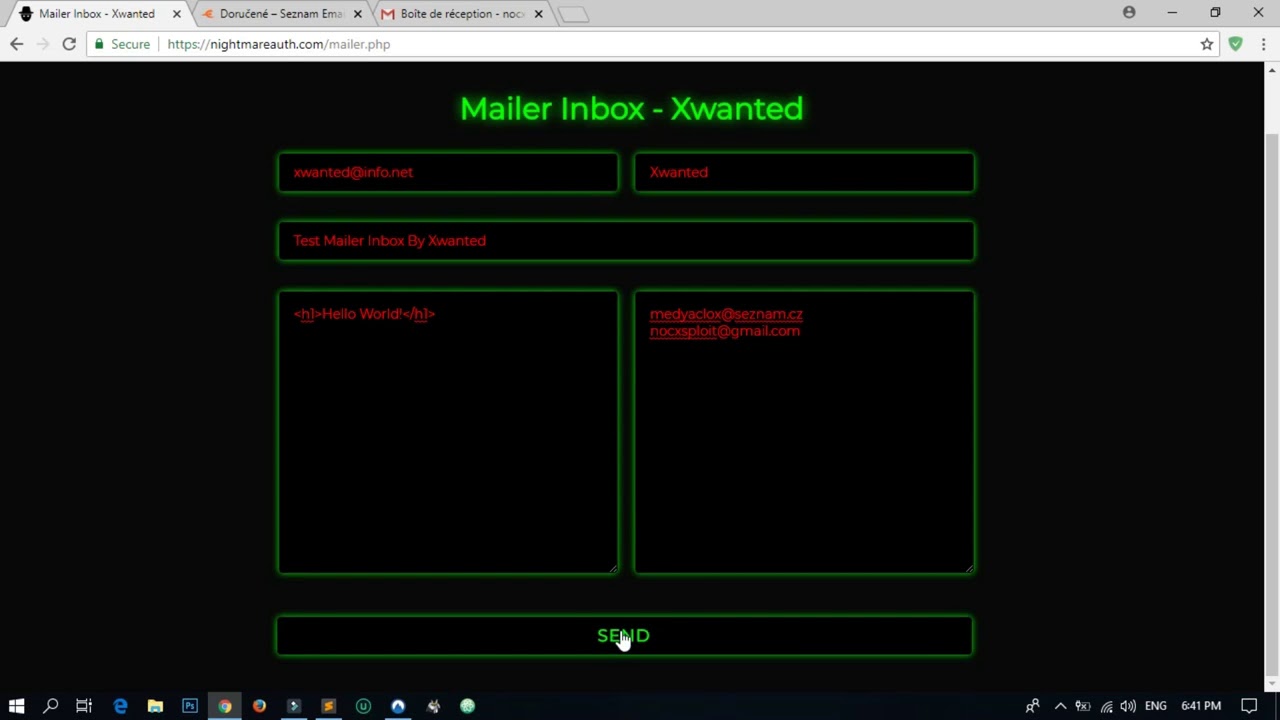This screenshot has width=1280, height=720.
Task: Open the Chrome three-dot menu
Action: click(1264, 44)
